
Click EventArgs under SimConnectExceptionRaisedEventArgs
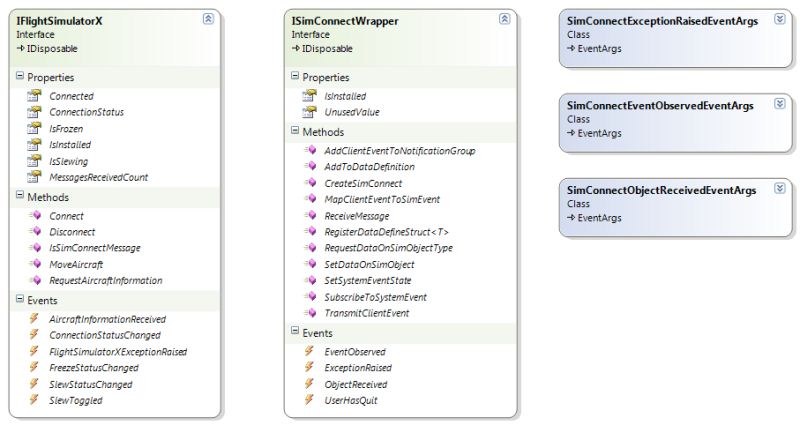(x=599, y=49)
